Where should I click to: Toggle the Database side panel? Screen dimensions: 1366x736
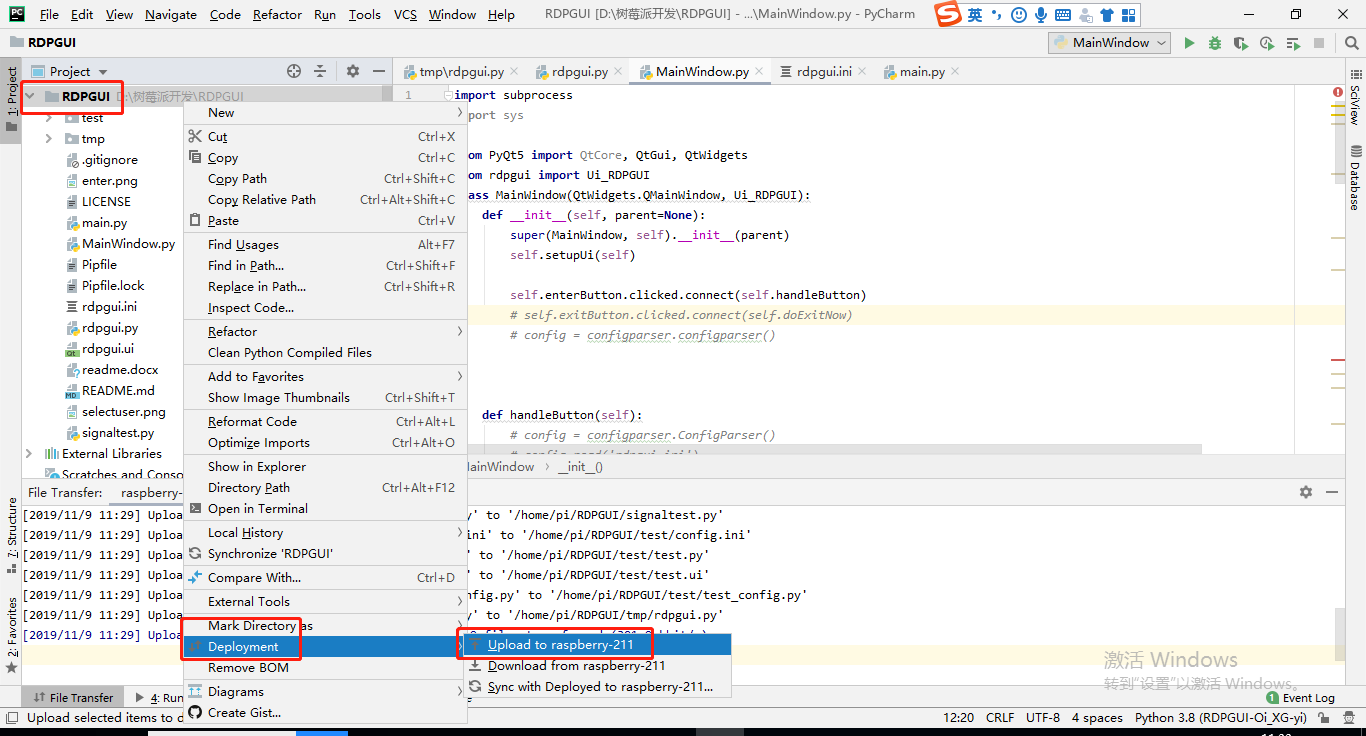pos(1355,176)
